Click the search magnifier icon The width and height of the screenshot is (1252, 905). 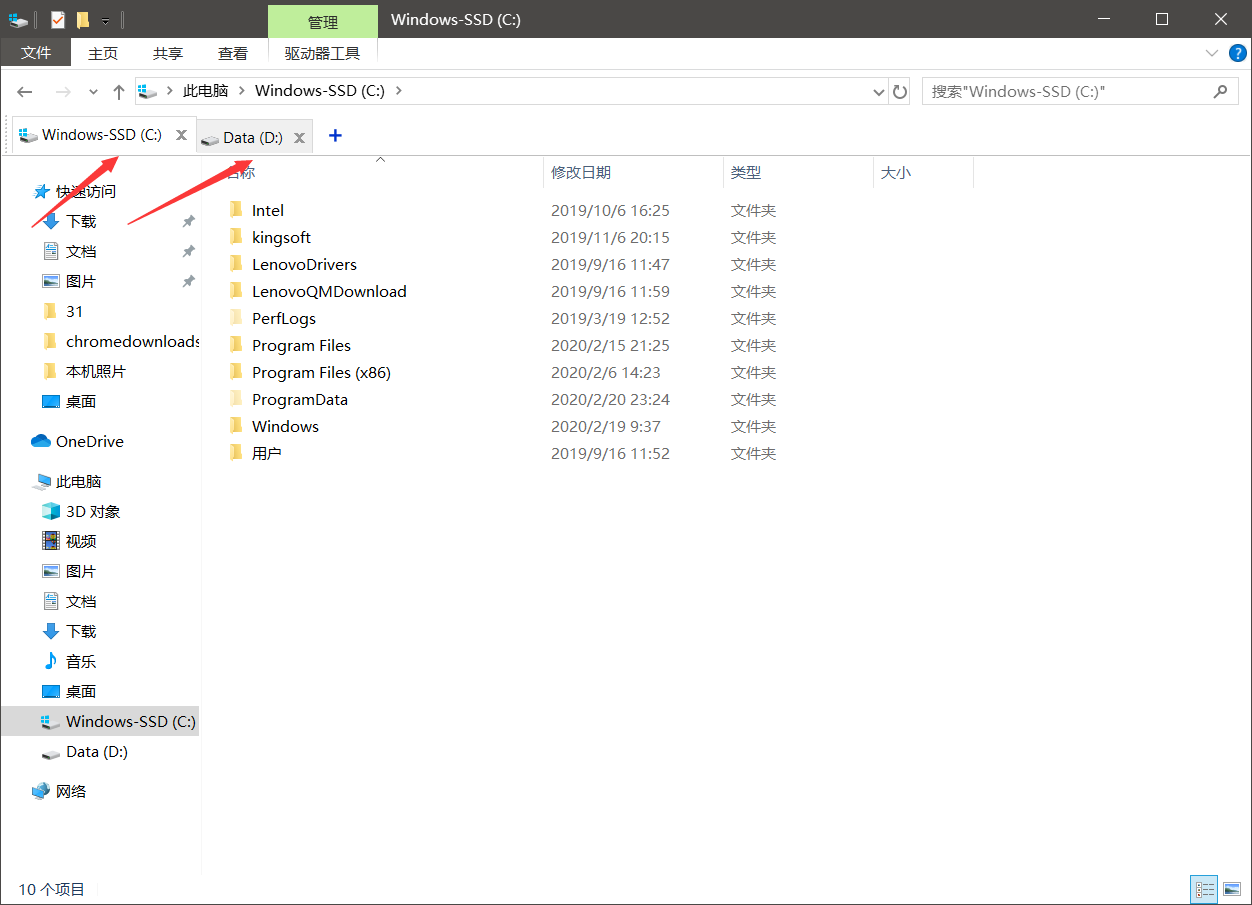pyautogui.click(x=1220, y=91)
